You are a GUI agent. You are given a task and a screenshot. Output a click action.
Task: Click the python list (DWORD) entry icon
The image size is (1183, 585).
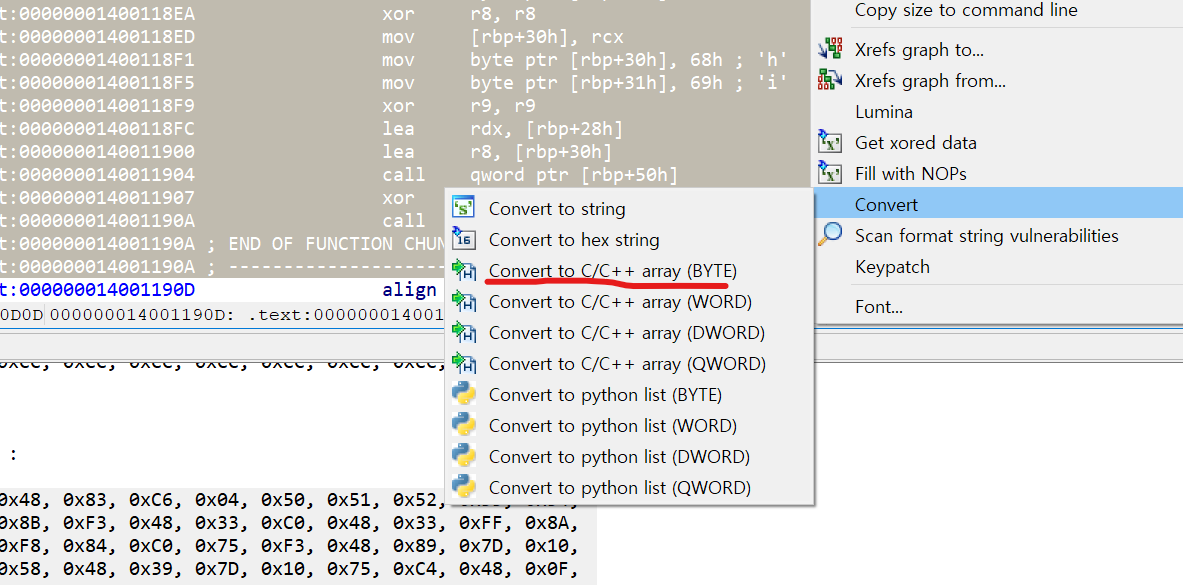coord(463,456)
